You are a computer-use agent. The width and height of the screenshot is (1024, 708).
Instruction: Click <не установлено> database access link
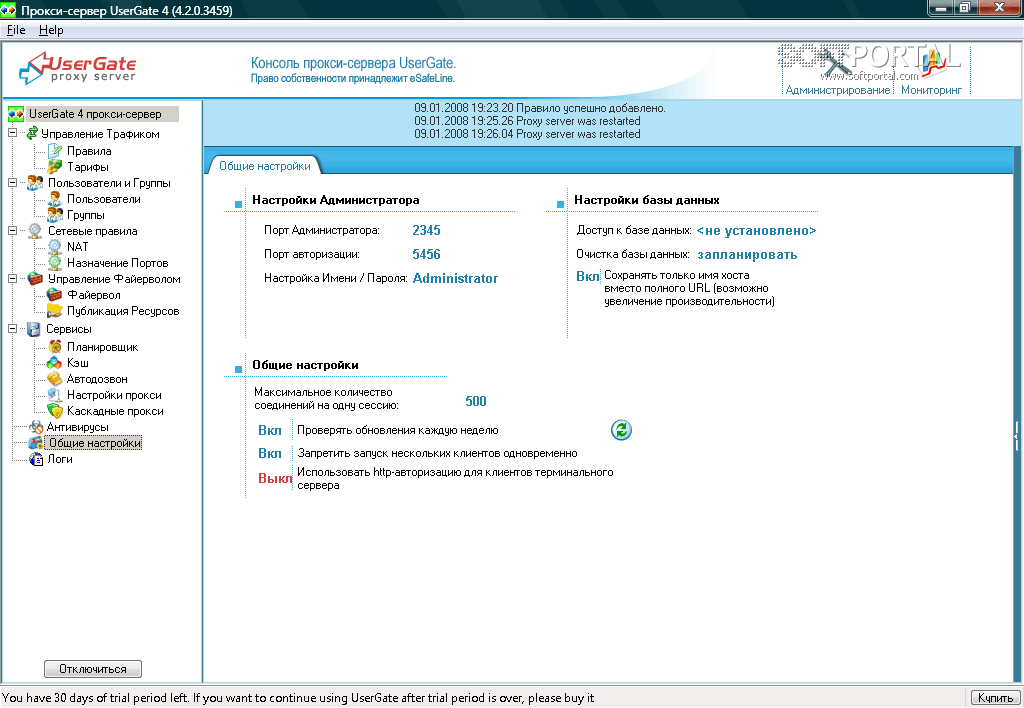click(756, 231)
